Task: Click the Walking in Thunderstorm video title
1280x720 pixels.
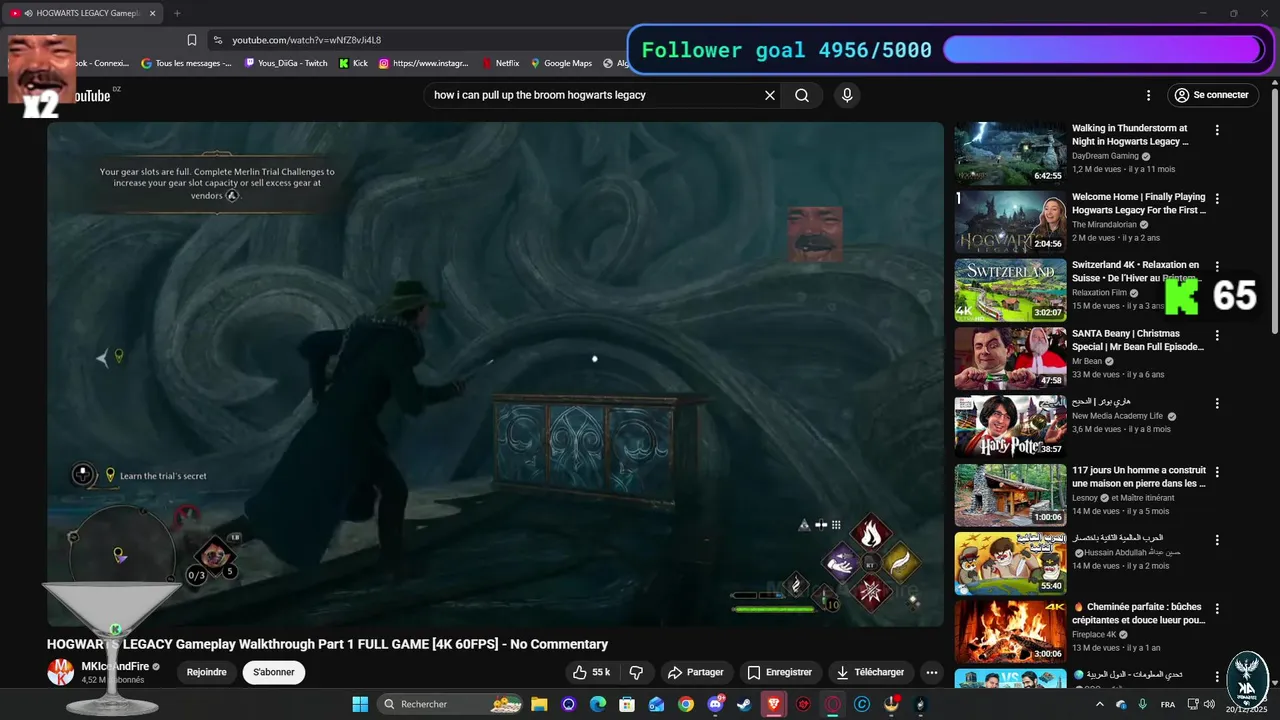Action: click(1131, 135)
